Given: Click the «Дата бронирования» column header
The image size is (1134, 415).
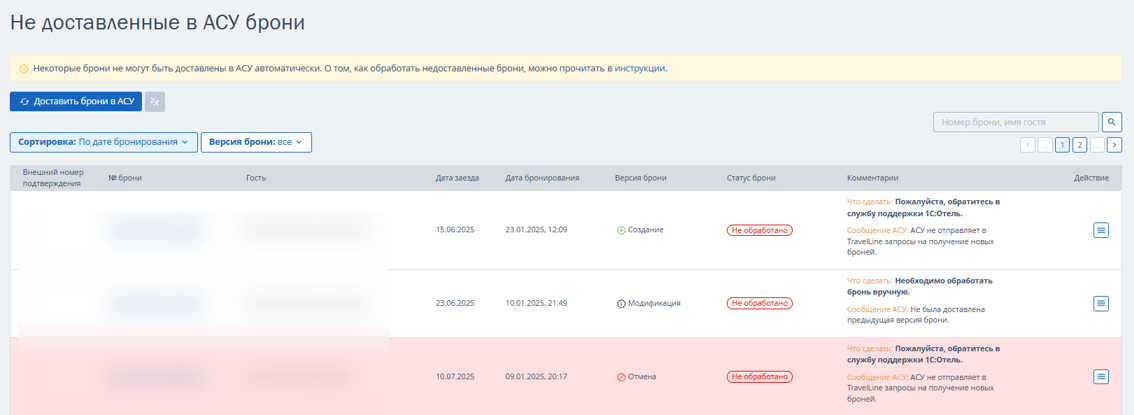Looking at the screenshot, I should tap(542, 178).
